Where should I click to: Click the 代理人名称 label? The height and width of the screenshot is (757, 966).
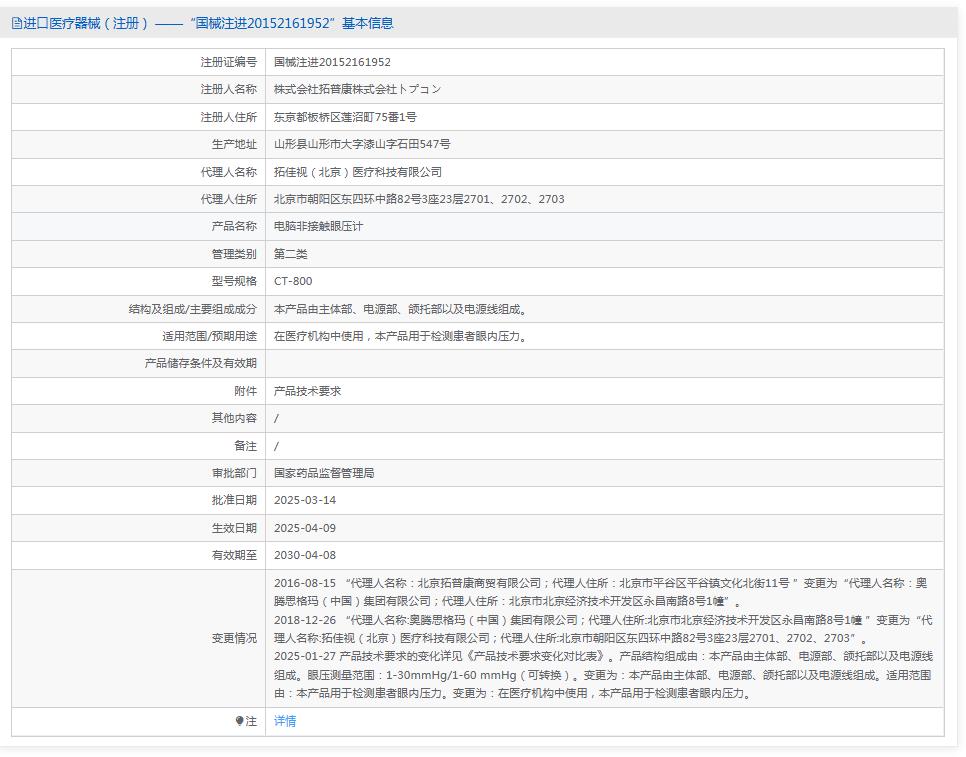coord(228,172)
